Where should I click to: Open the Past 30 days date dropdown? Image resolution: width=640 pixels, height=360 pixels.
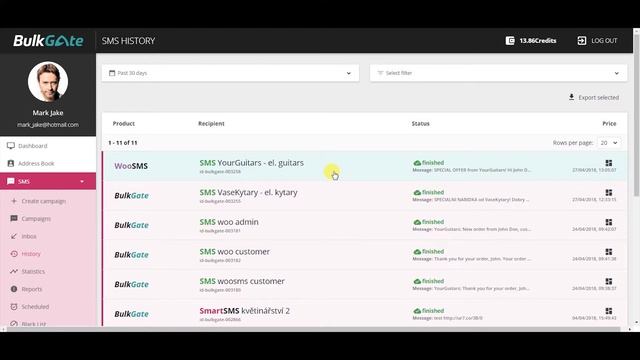[230, 73]
